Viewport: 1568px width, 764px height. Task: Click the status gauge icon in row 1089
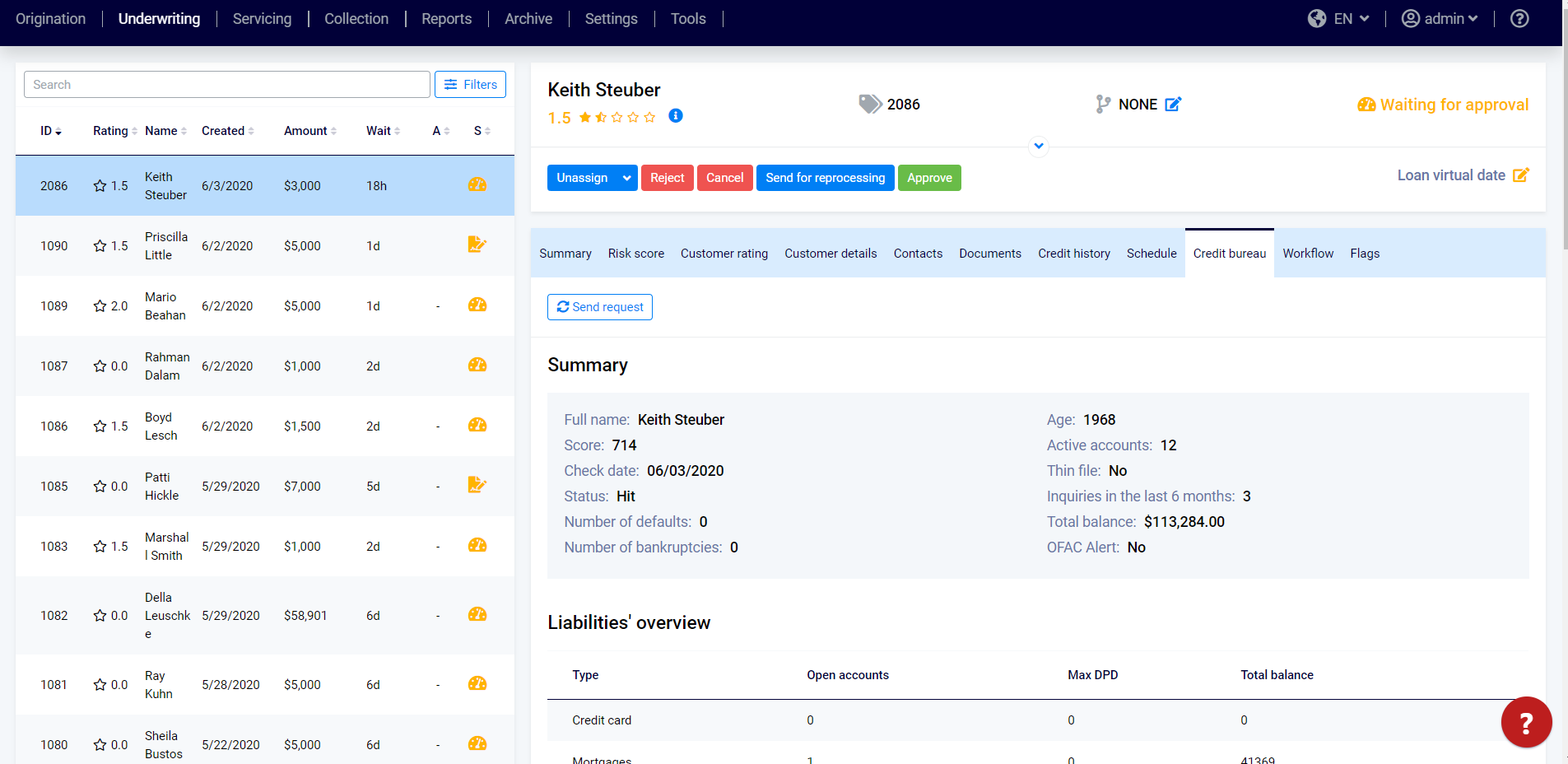pyautogui.click(x=477, y=305)
